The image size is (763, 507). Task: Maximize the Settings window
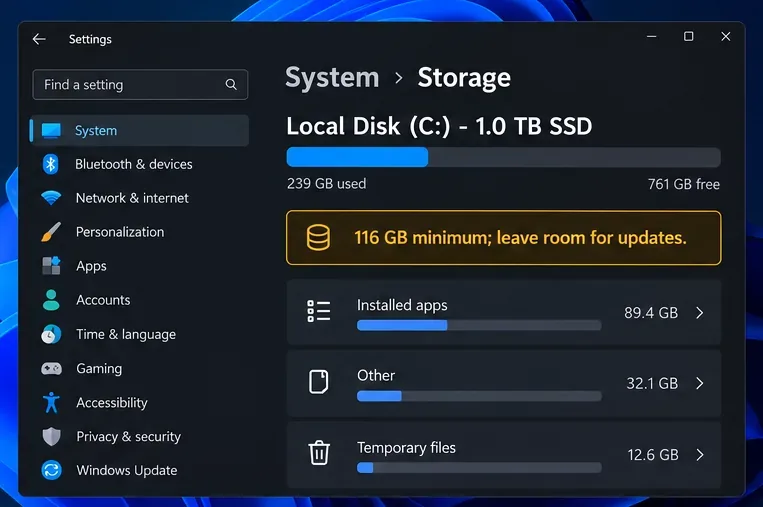689,36
